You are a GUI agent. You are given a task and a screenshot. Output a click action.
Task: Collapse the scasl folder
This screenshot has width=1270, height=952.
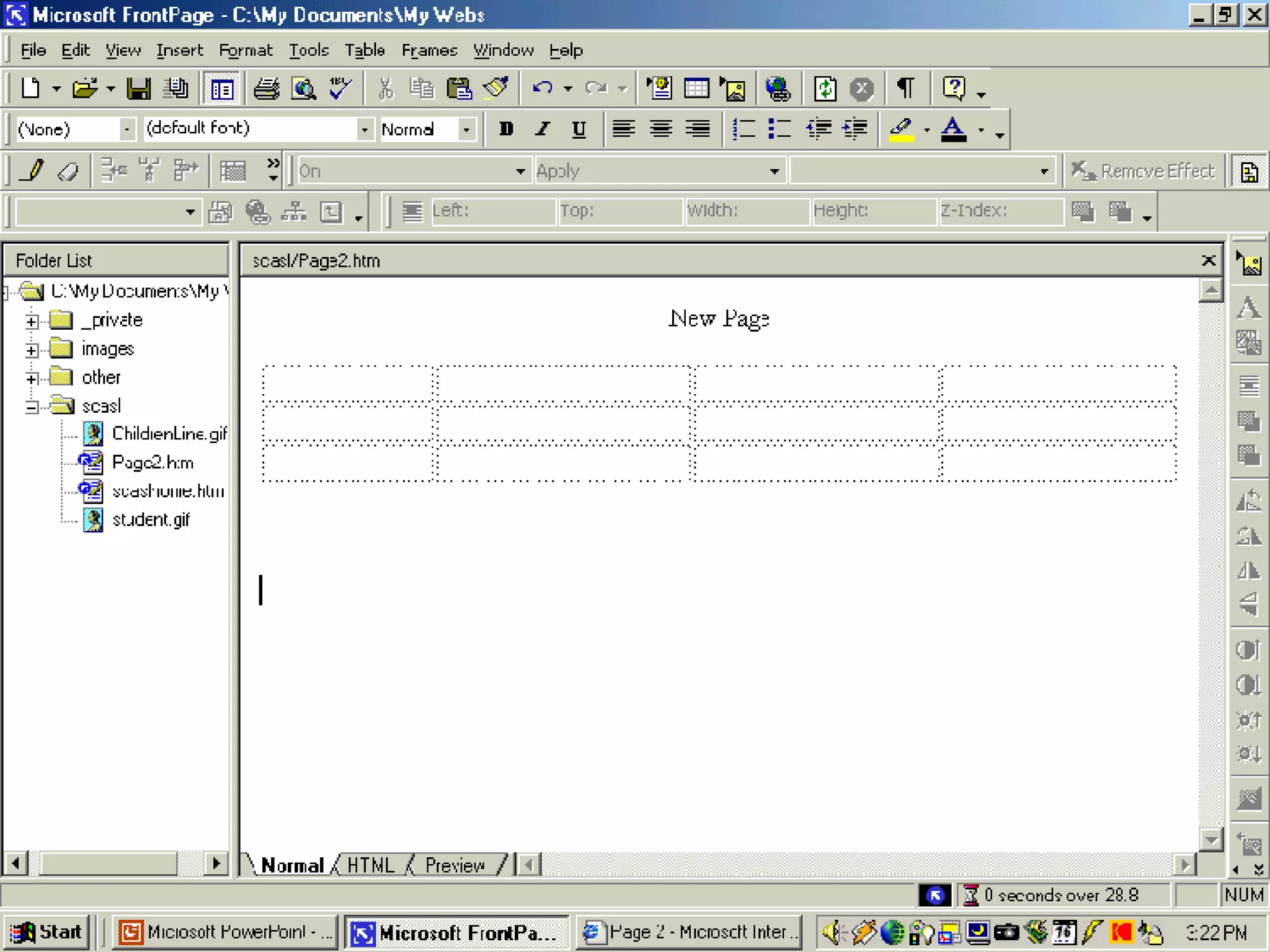[x=32, y=407]
